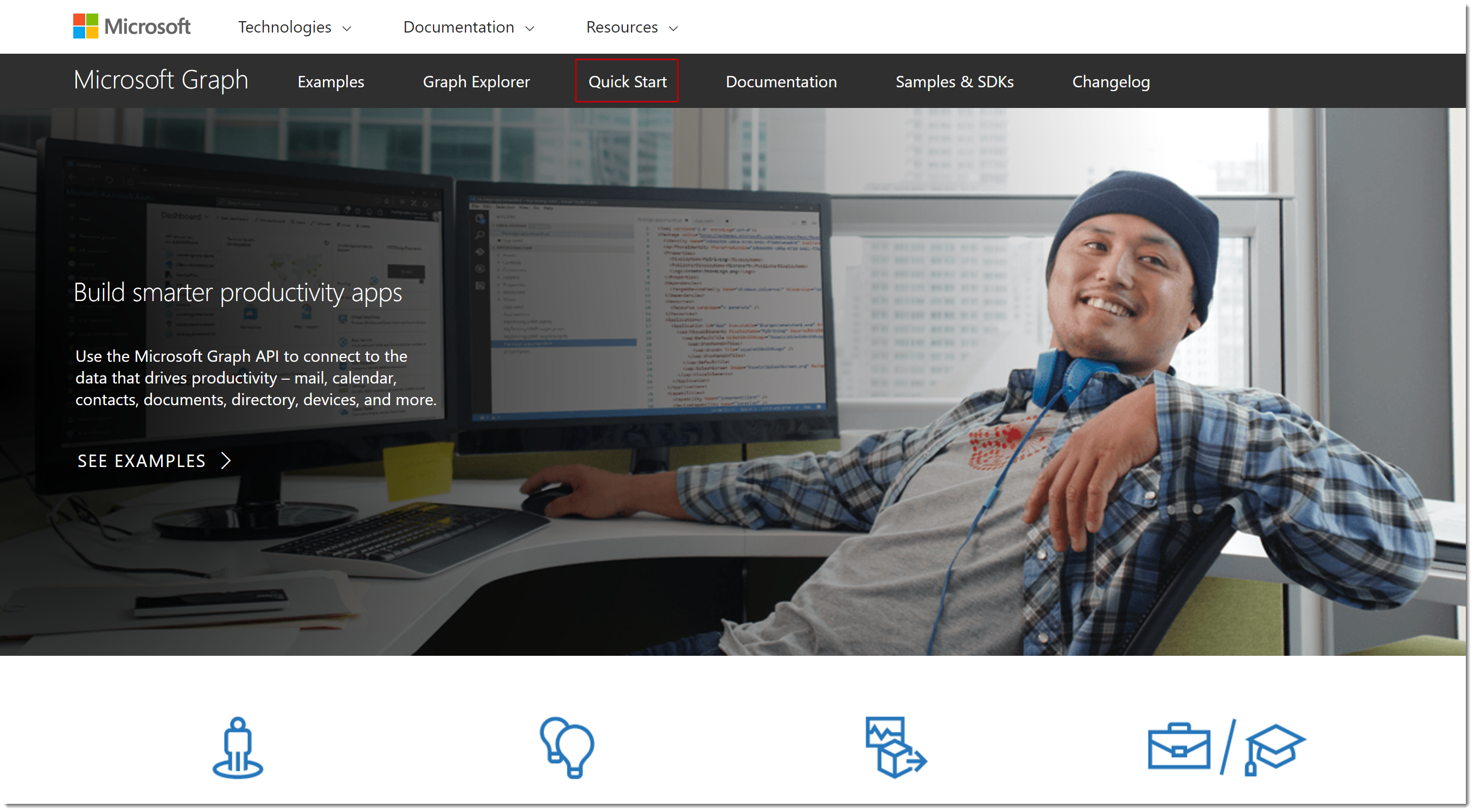This screenshot has height=812, width=1474.
Task: Click the chart and box arrow icon
Action: click(x=896, y=747)
